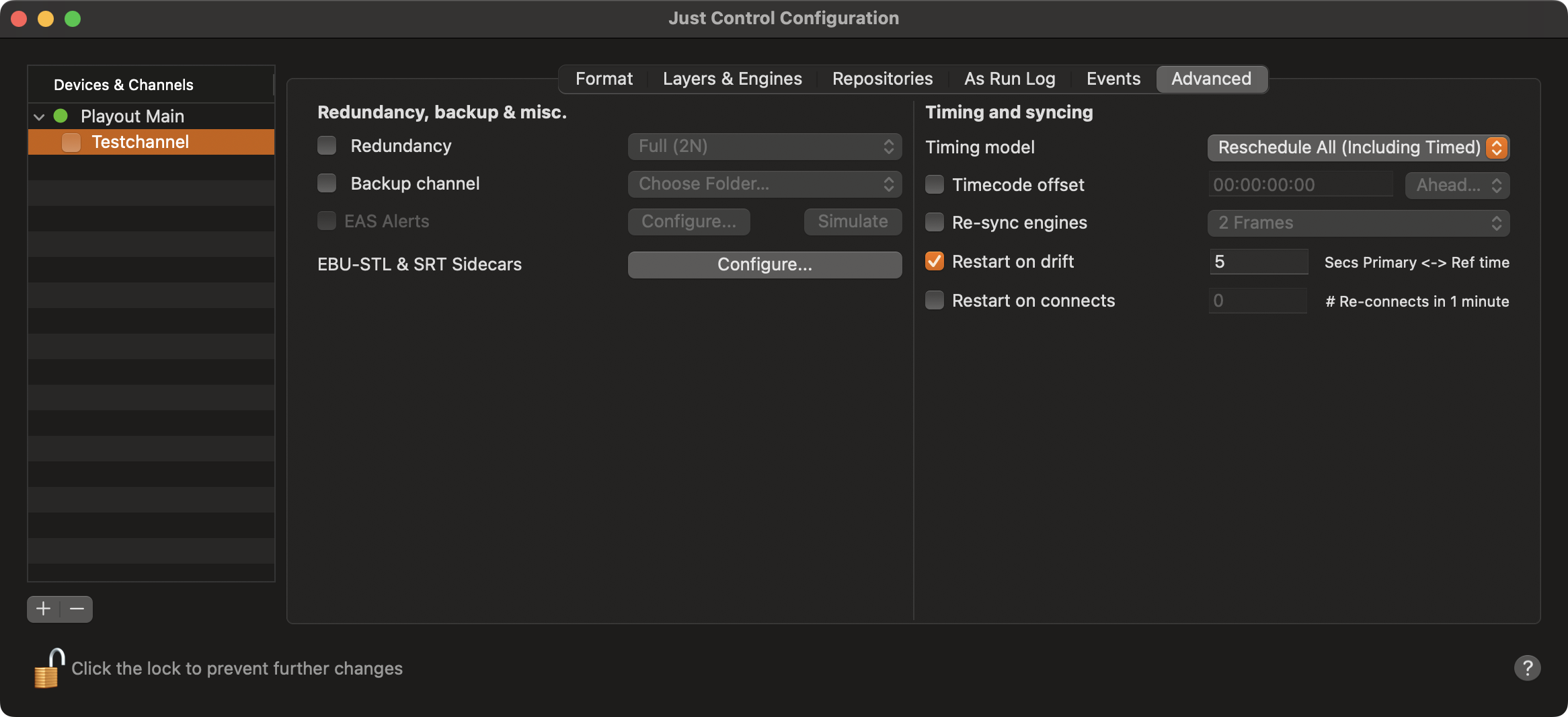Click the timecode offset field 00:00:00:00

coord(1300,184)
